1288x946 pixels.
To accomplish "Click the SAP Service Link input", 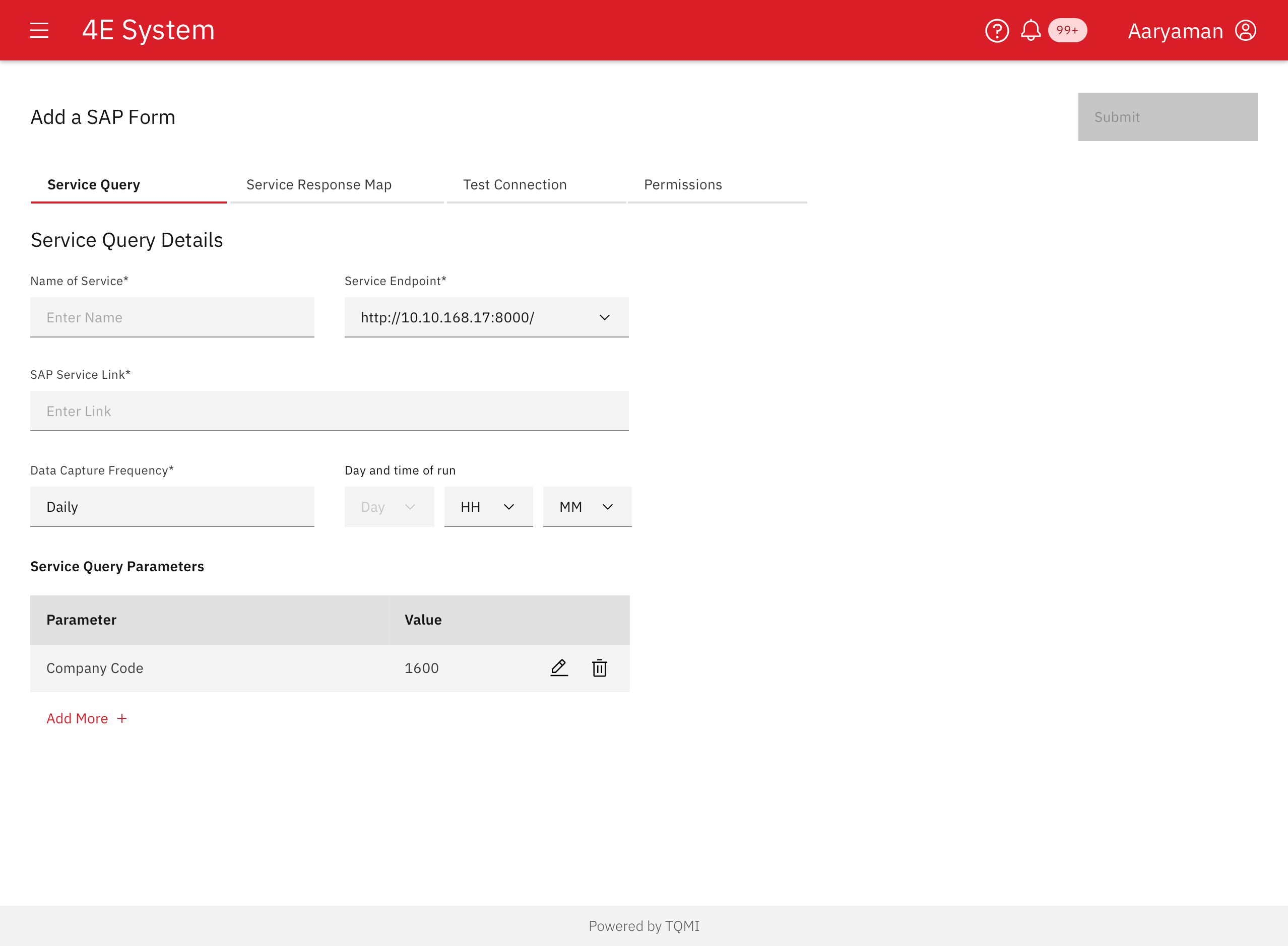I will (x=329, y=411).
